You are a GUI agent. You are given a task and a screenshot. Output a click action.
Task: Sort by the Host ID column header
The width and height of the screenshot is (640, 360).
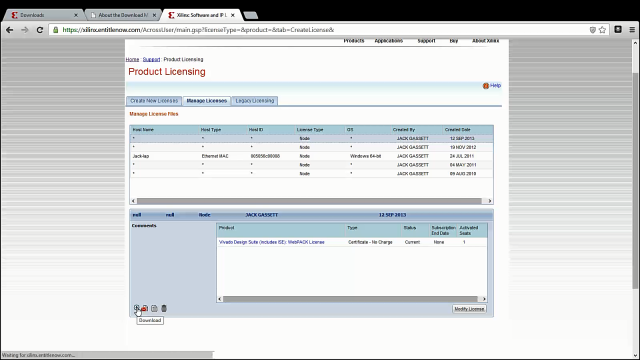tap(256, 130)
